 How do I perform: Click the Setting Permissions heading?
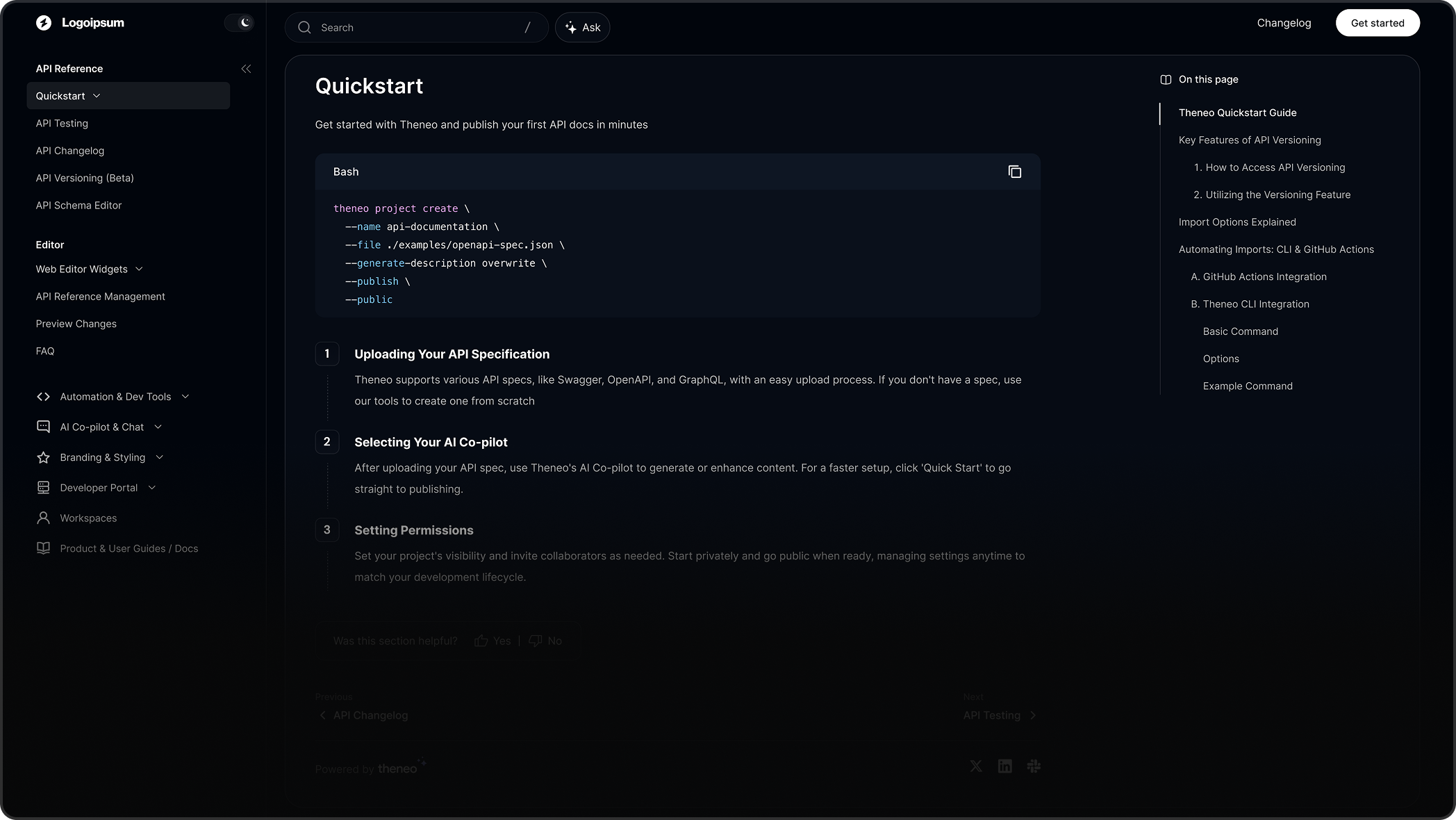coord(414,531)
